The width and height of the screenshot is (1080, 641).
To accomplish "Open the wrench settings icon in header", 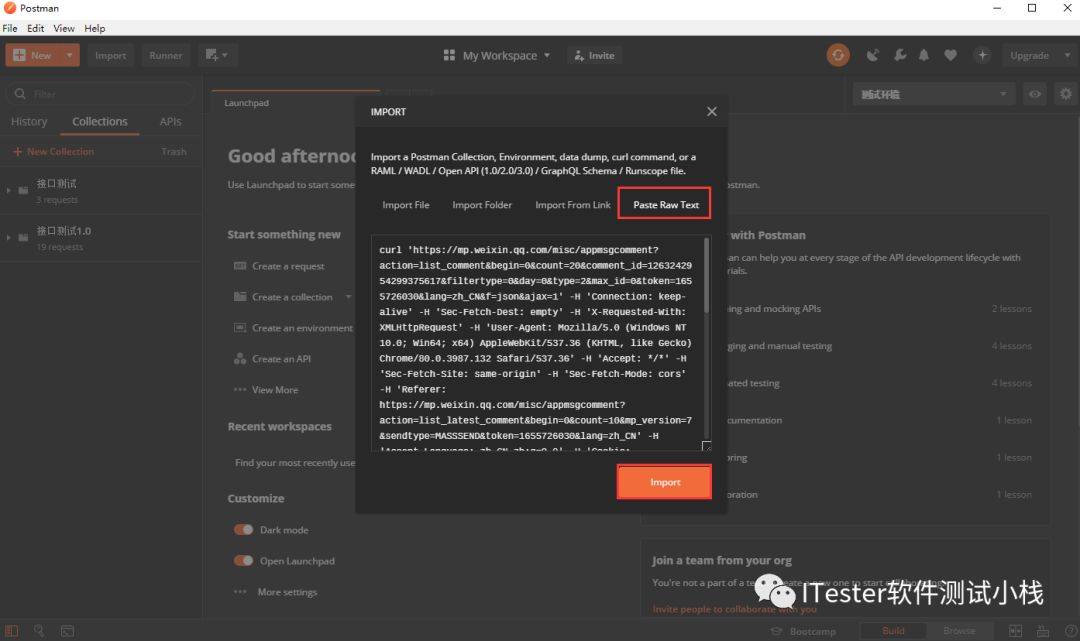I will (x=900, y=55).
